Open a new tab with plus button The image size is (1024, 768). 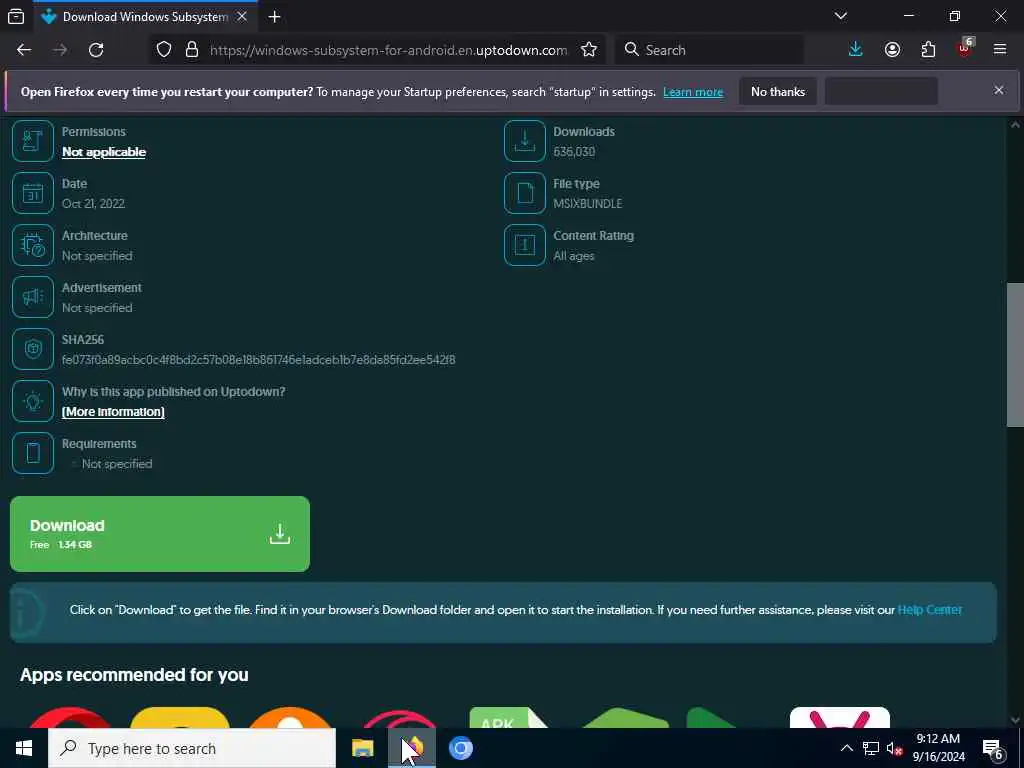pyautogui.click(x=274, y=17)
